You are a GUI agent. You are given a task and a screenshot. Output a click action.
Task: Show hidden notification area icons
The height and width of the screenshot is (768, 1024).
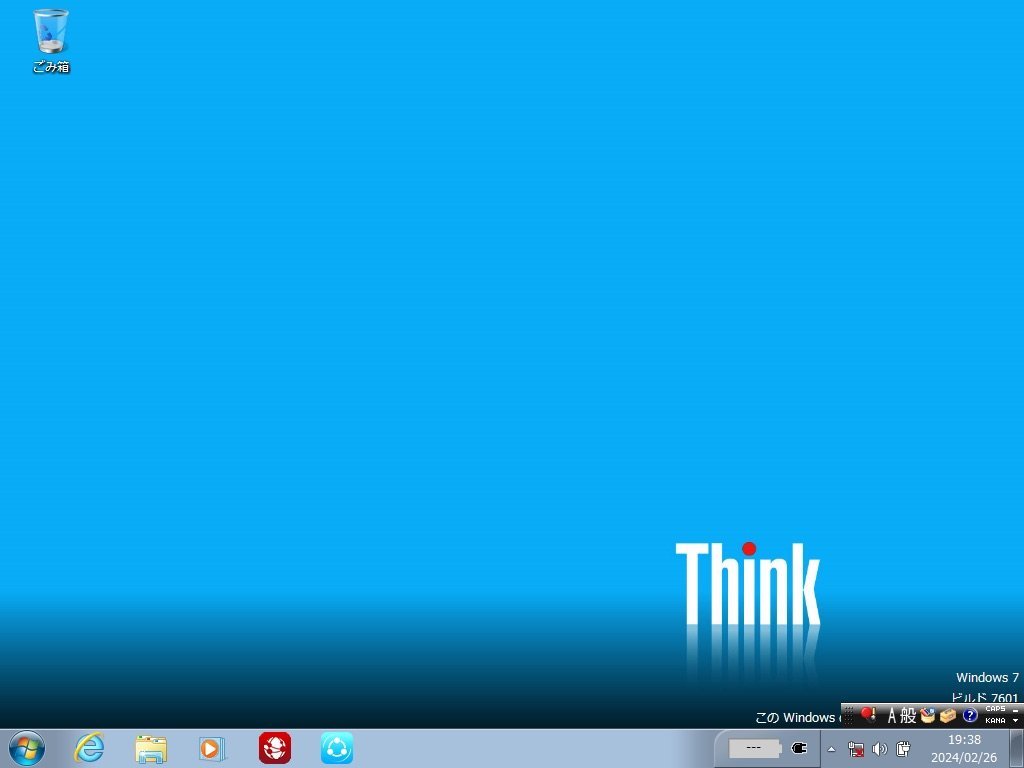tap(831, 749)
